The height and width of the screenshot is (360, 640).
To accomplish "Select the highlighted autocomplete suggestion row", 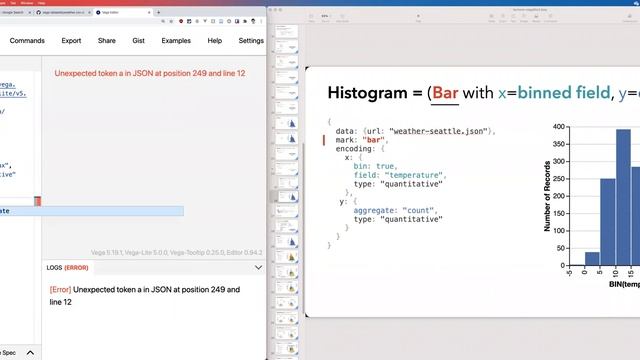I will pos(92,211).
